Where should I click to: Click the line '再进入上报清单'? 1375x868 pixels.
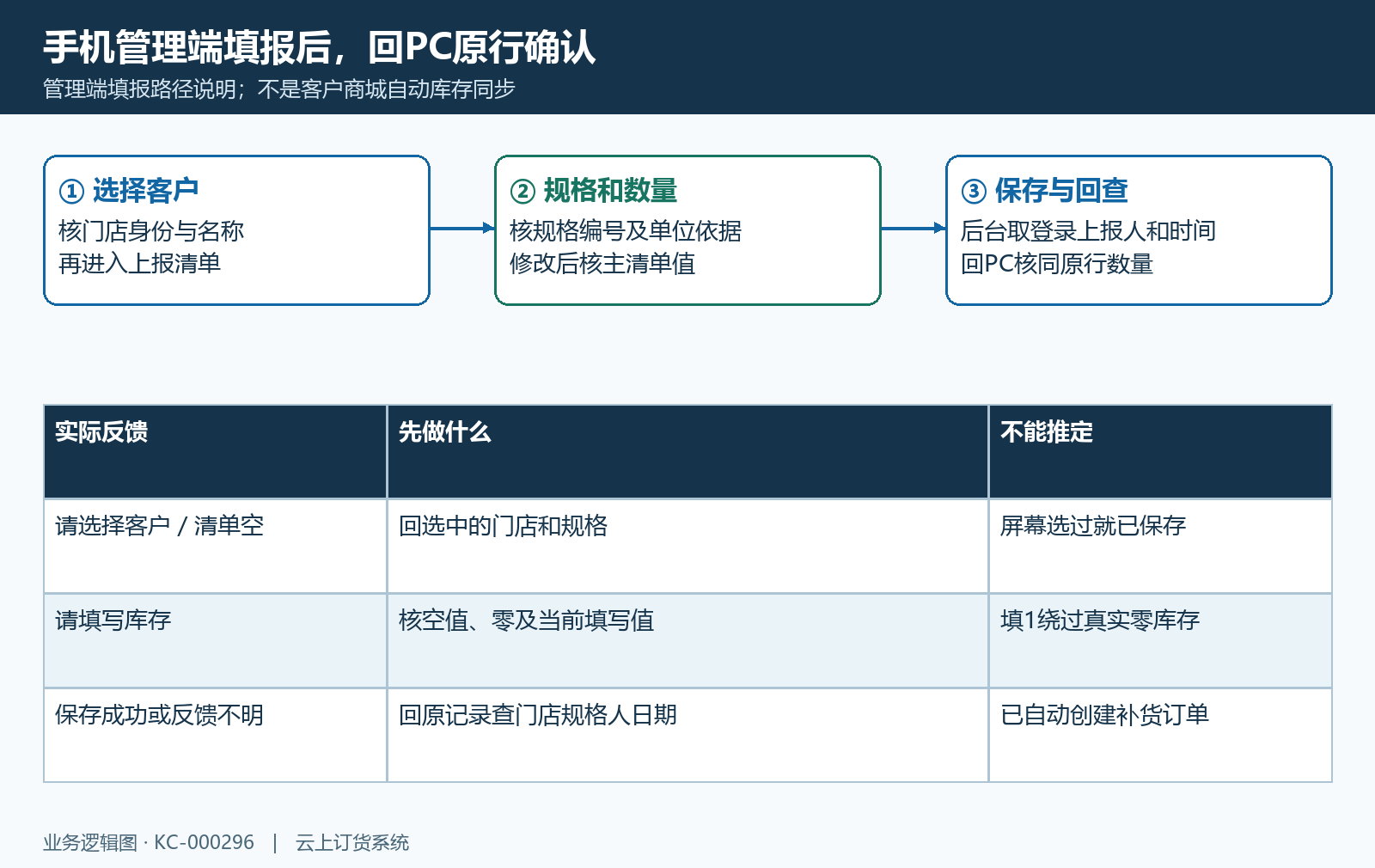(x=140, y=264)
